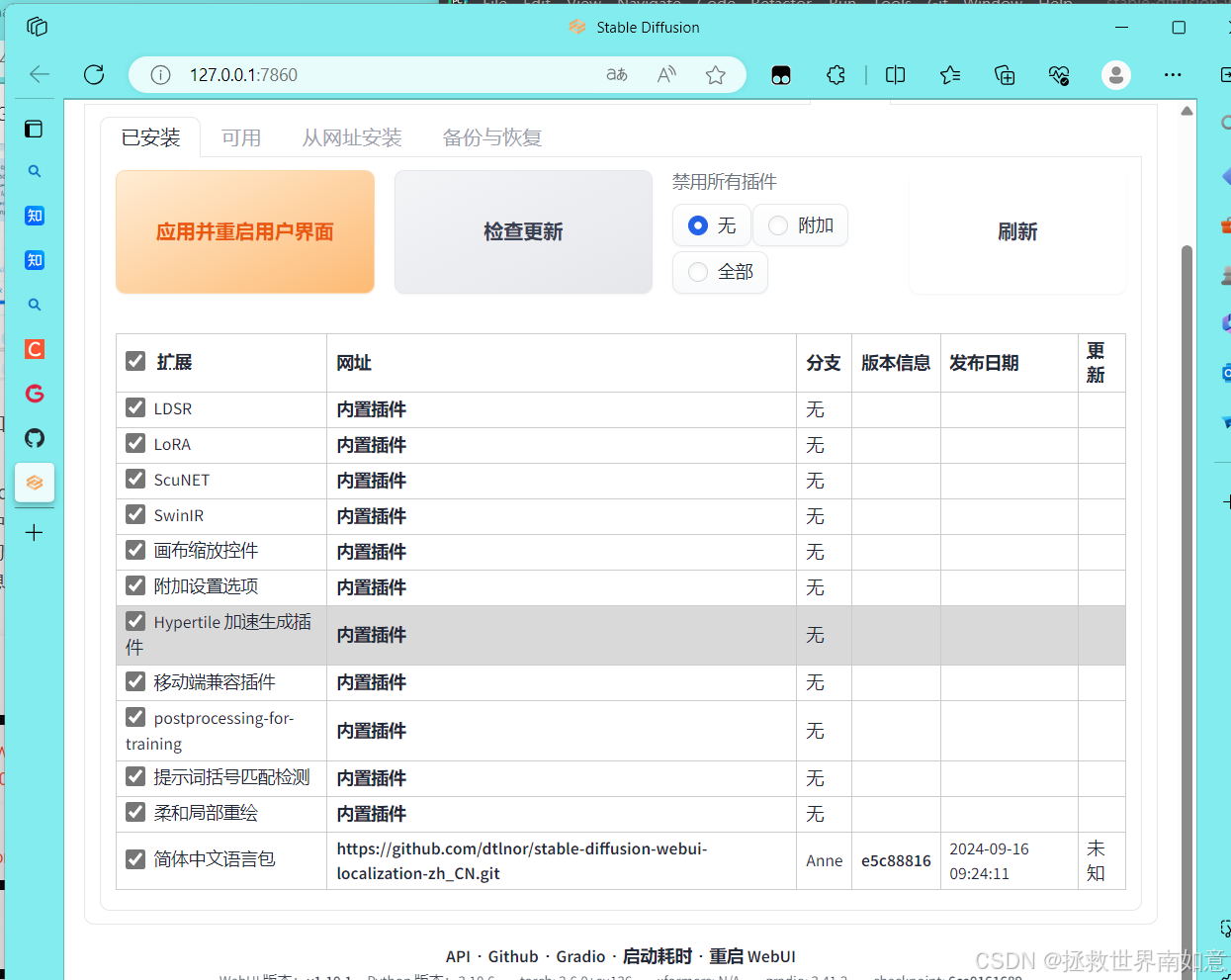
Task: Toggle the 移动端兼容插件 checkbox
Action: (x=136, y=681)
